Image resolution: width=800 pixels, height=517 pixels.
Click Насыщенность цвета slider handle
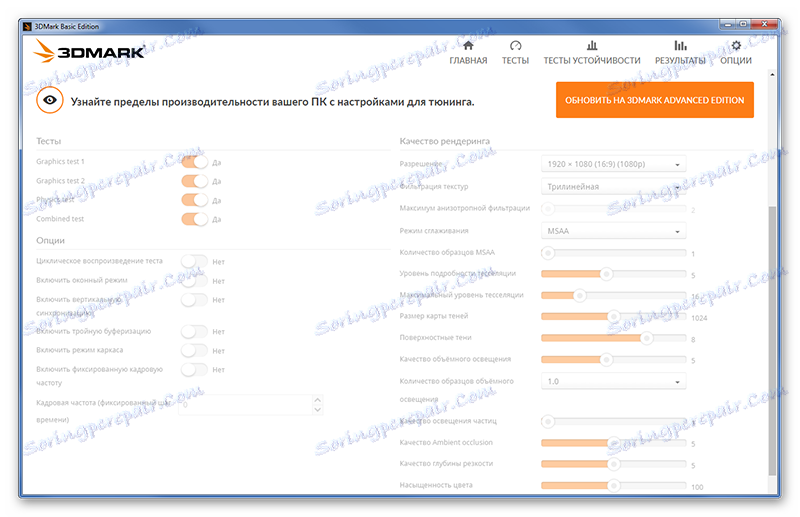pyautogui.click(x=614, y=485)
